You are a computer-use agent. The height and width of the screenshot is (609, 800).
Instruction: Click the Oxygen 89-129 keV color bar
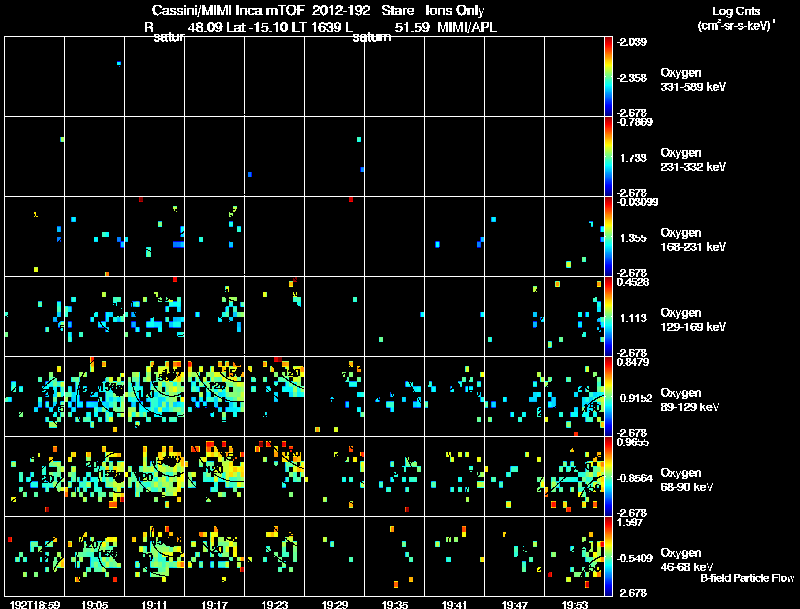(608, 396)
